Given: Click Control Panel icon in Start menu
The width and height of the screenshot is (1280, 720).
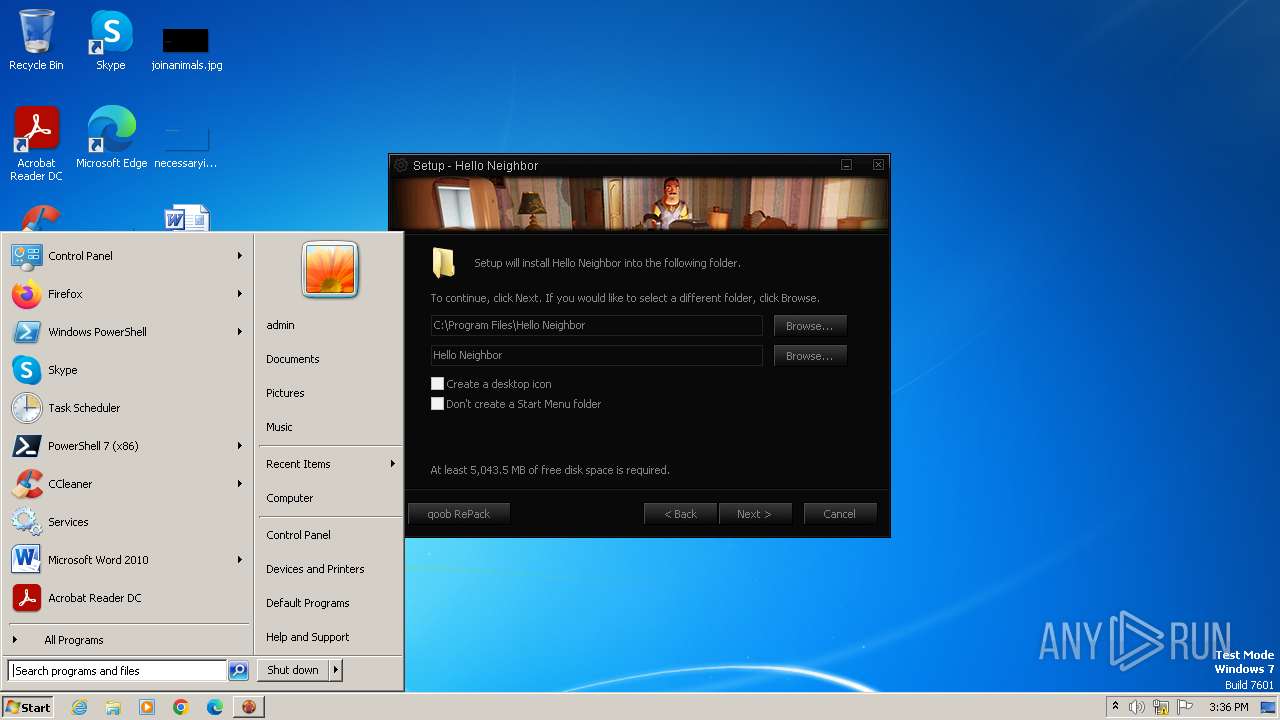Looking at the screenshot, I should tap(27, 256).
